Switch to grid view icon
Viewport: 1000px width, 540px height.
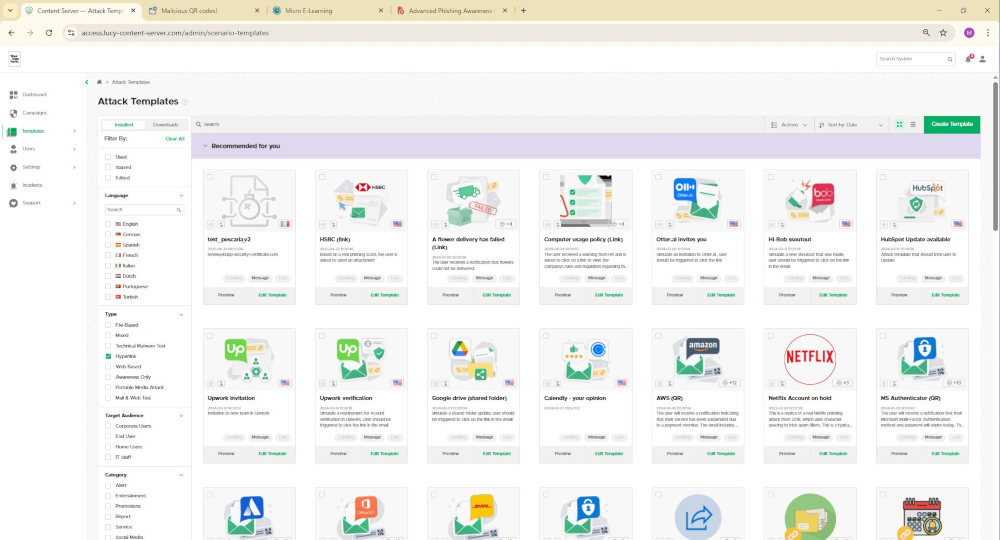click(899, 125)
